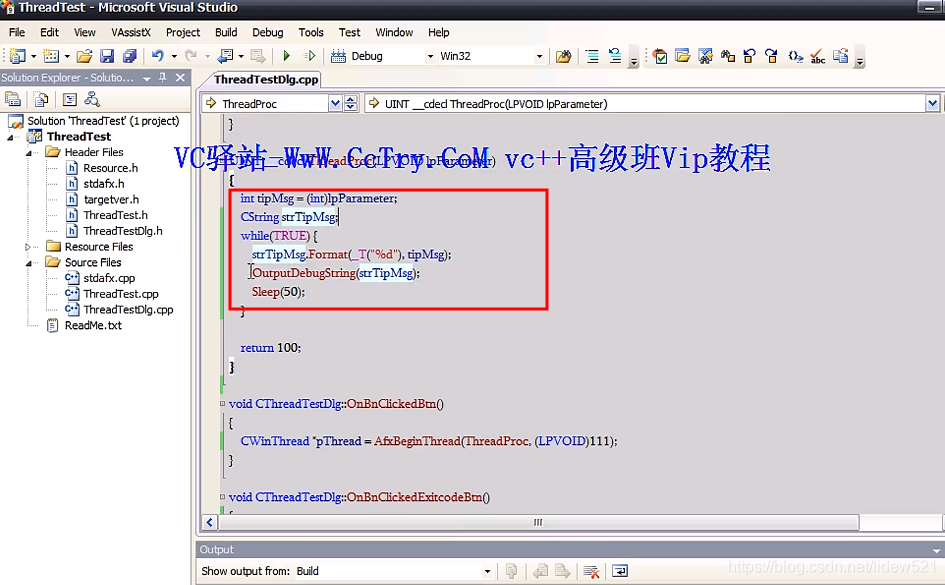This screenshot has height=585, width=945.
Task: Open the Solution Configurations Debug dropdown
Action: 430,56
